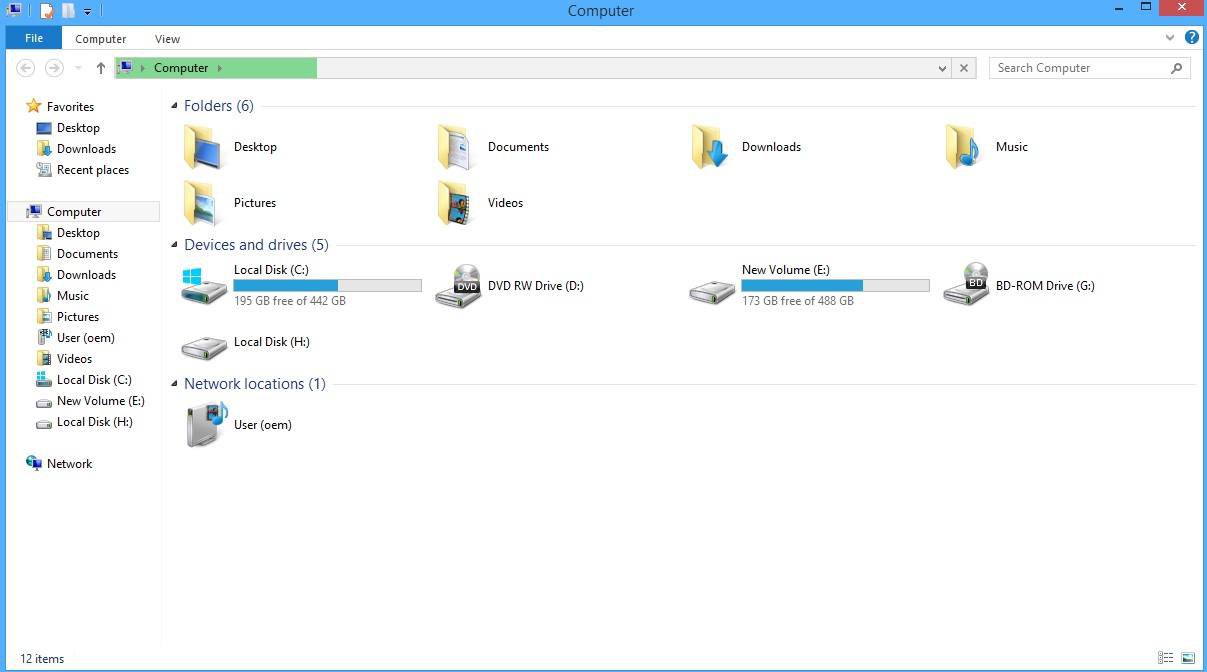The image size is (1207, 672).
Task: Collapse the Folders (6) group
Action: coord(174,106)
